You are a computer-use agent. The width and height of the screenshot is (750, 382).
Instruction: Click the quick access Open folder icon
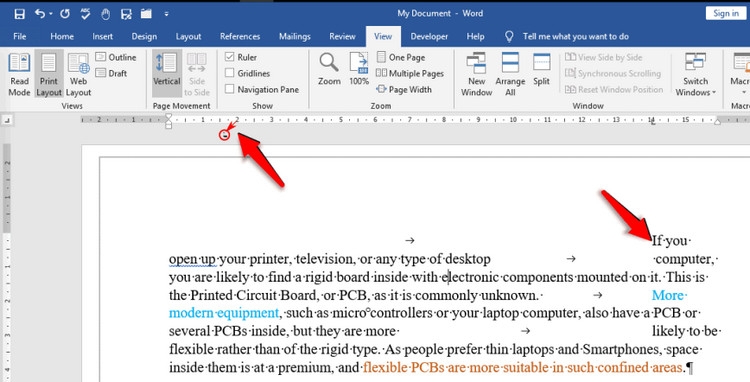tap(146, 14)
